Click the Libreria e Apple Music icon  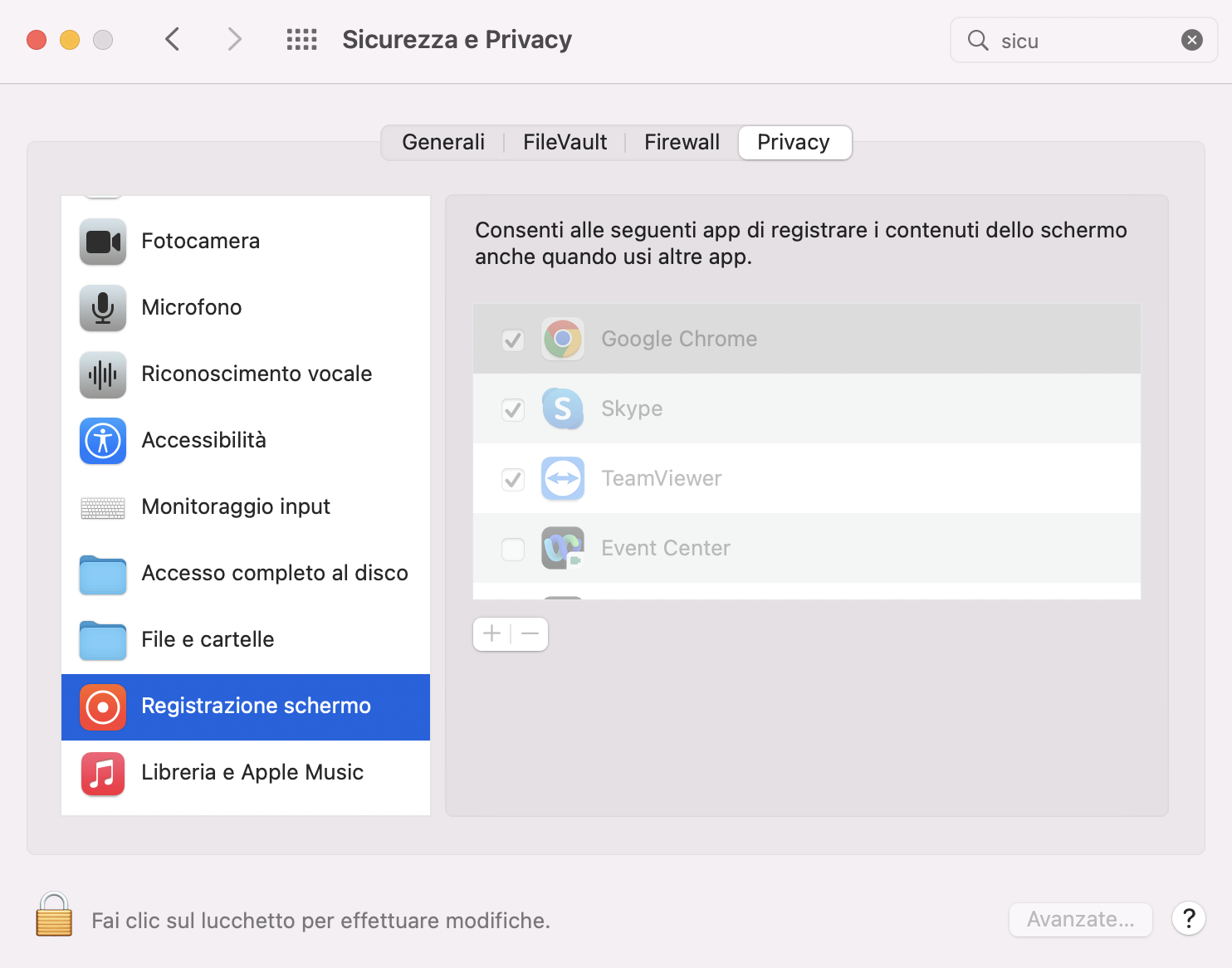(x=103, y=773)
